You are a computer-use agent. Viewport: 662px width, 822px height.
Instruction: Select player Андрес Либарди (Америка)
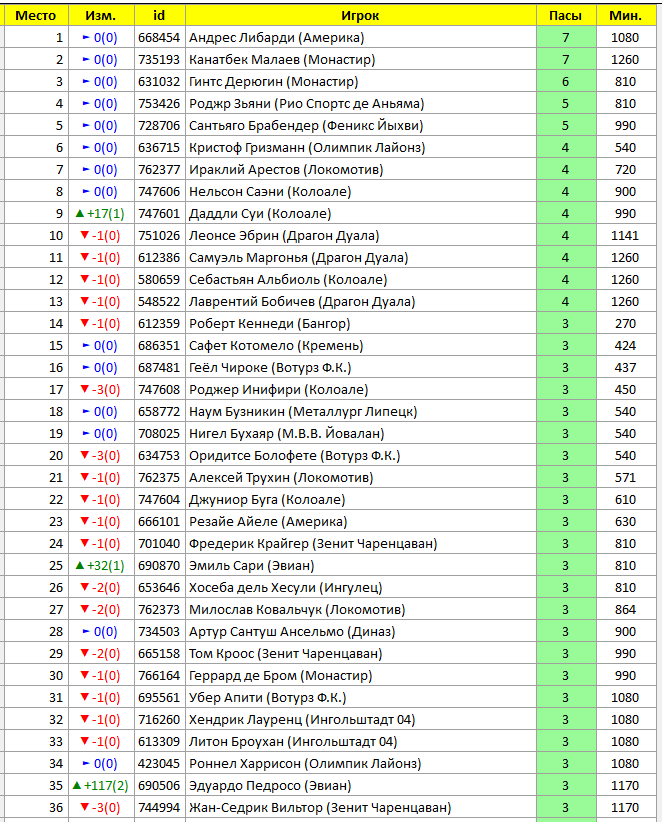[361, 38]
